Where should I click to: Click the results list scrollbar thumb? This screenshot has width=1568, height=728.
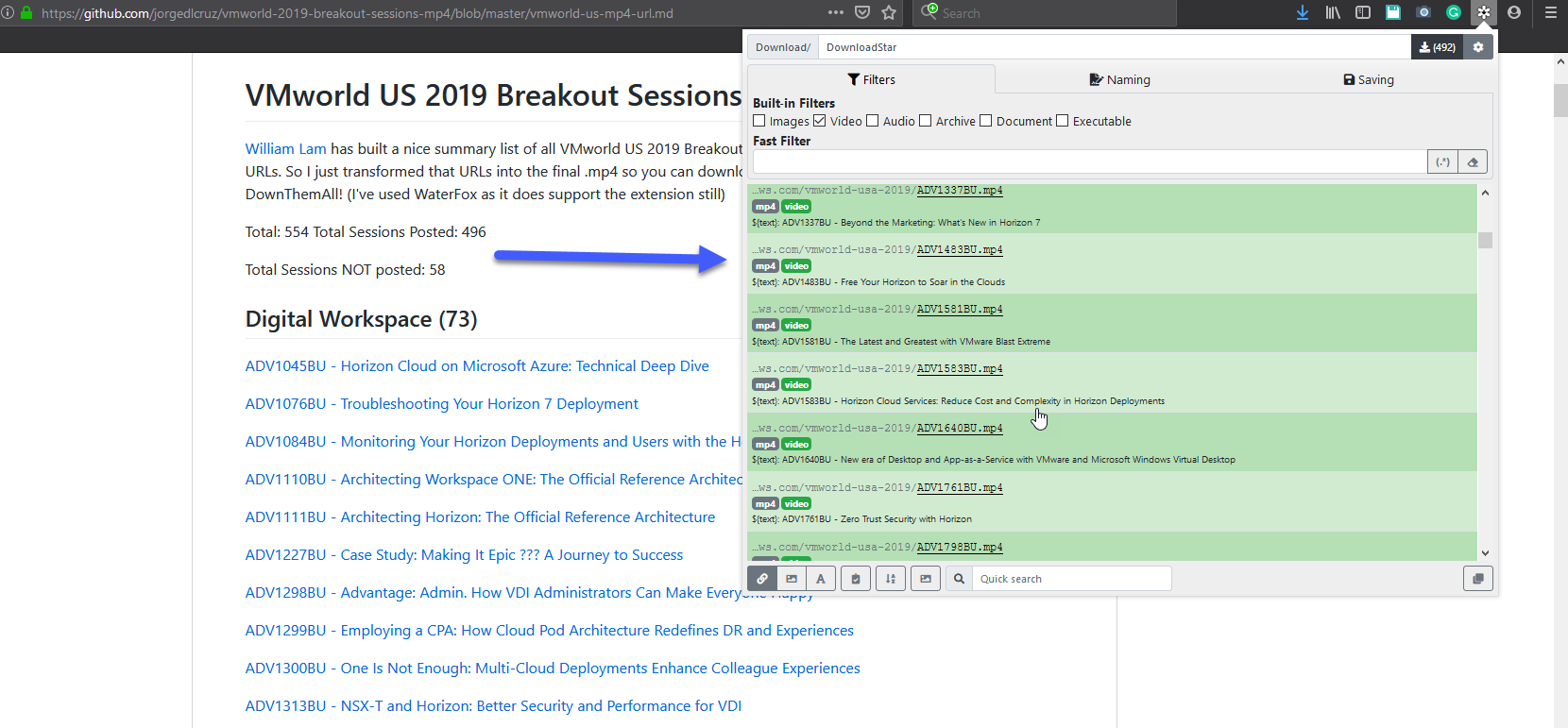(x=1486, y=240)
